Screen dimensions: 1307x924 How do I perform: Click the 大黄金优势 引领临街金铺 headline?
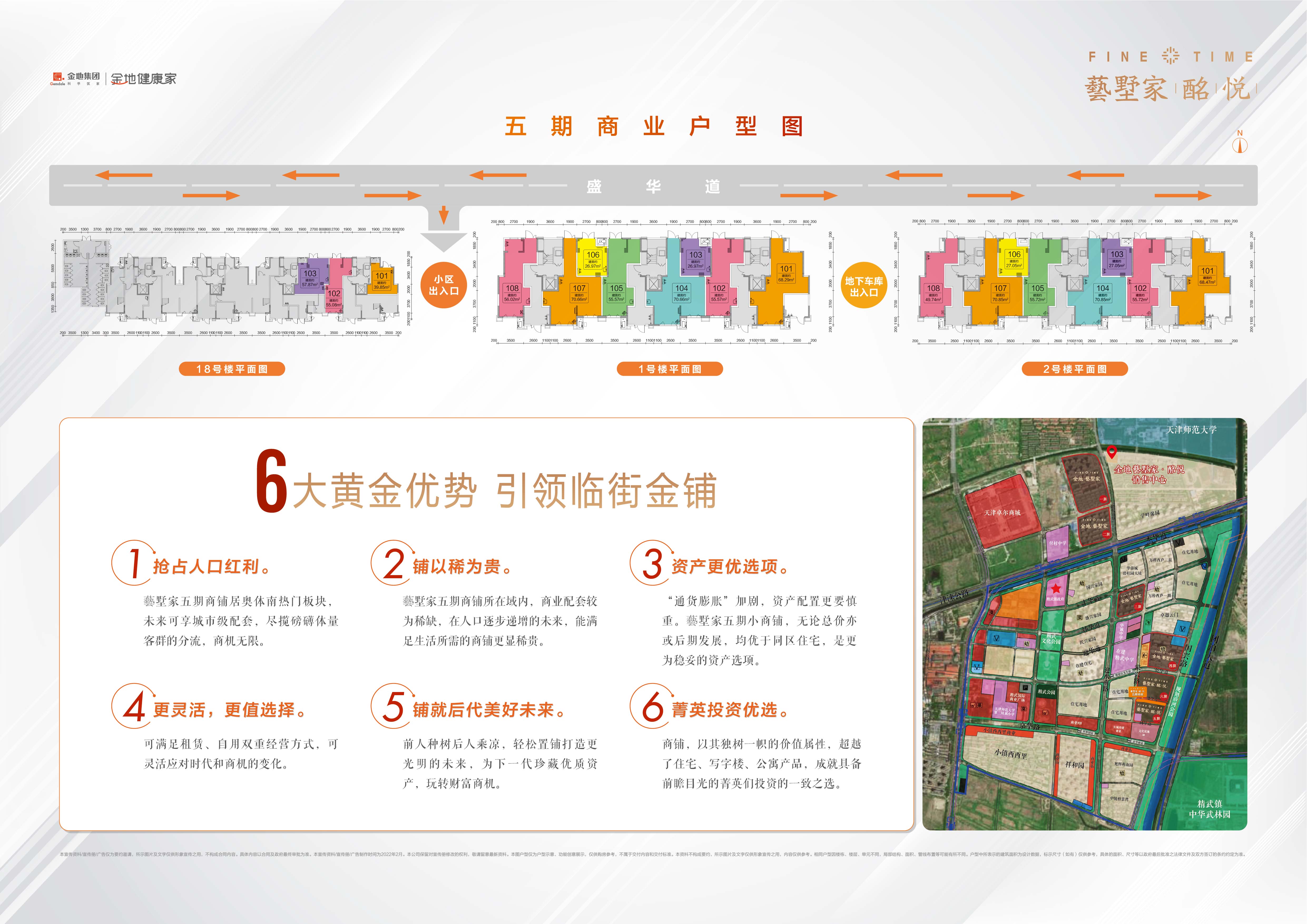tap(505, 491)
